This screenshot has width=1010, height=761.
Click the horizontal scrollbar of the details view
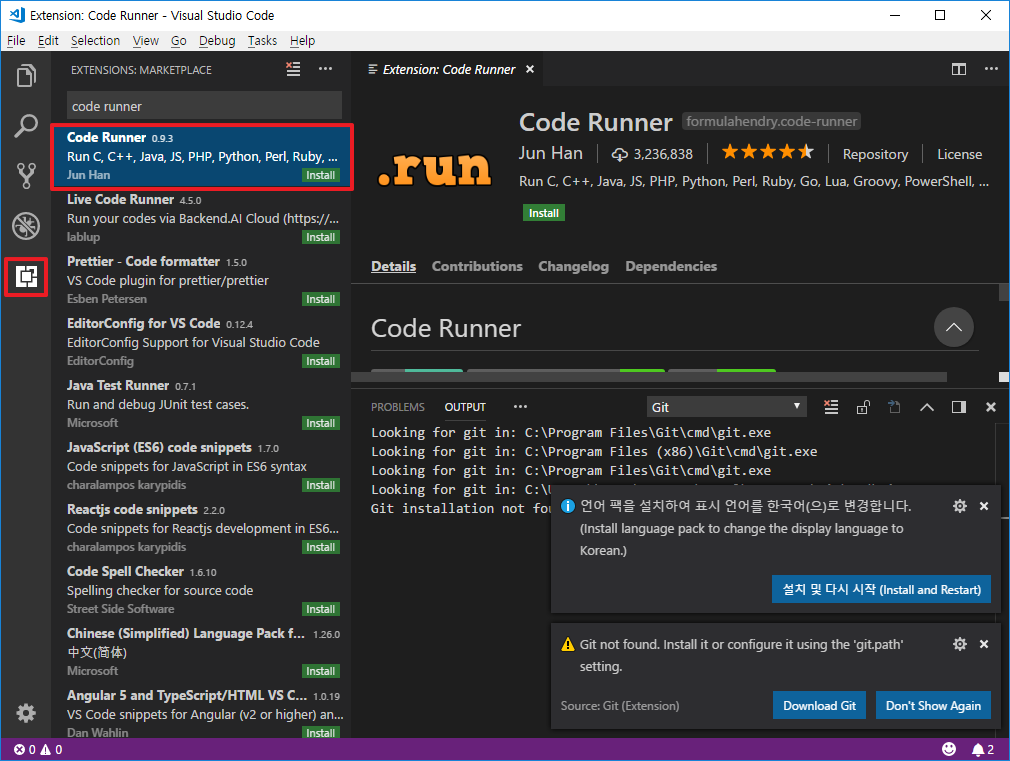coord(649,376)
